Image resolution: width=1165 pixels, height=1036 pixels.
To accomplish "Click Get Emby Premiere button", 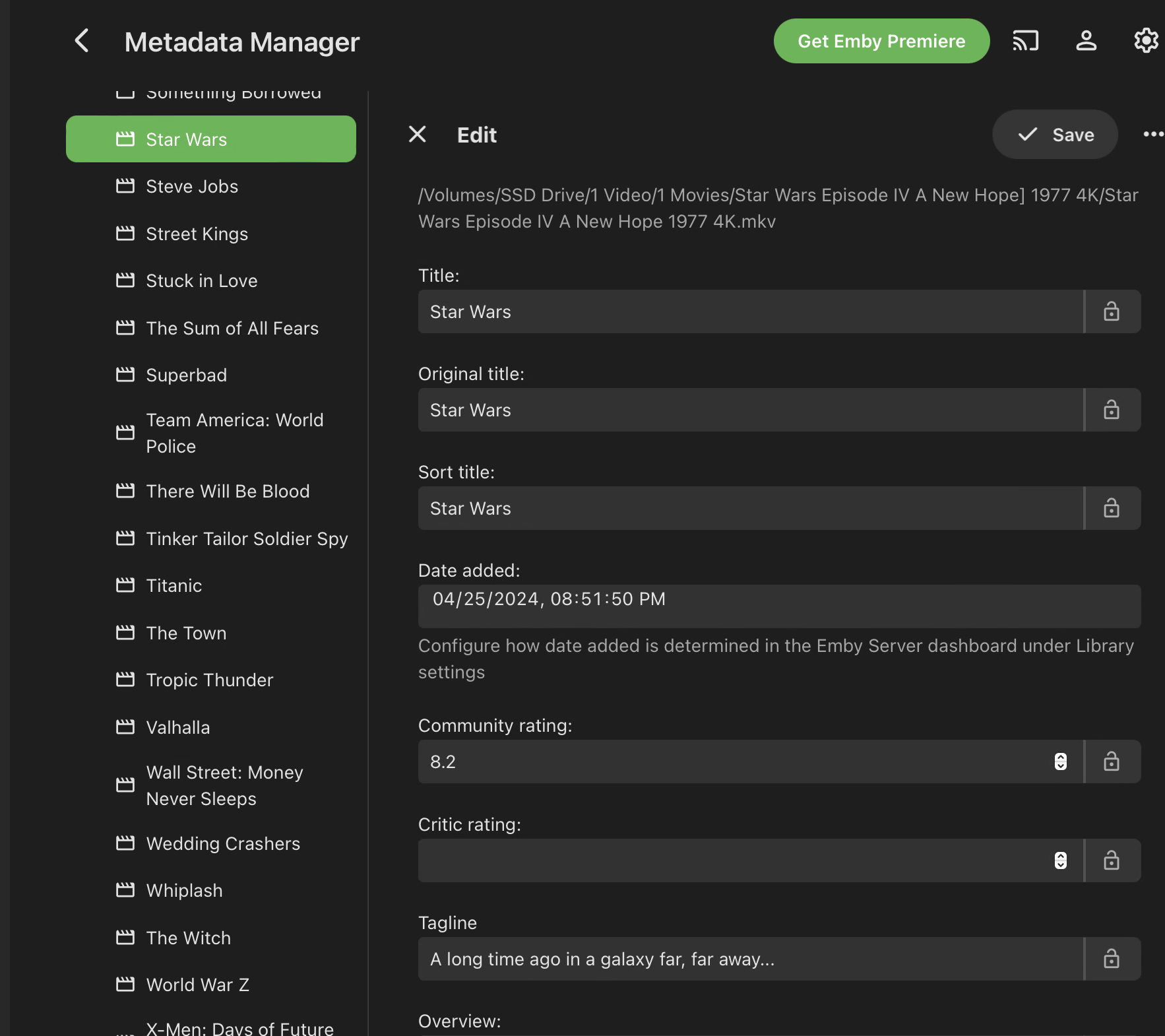I will [x=881, y=41].
